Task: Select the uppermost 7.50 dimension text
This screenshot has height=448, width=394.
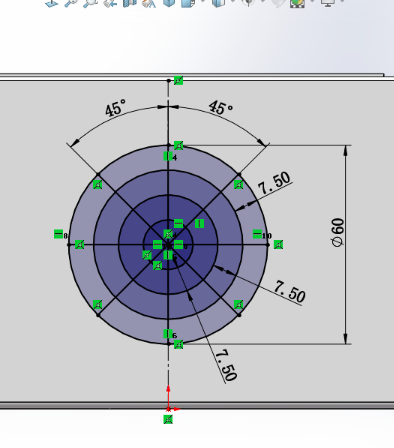Action: pyautogui.click(x=275, y=182)
